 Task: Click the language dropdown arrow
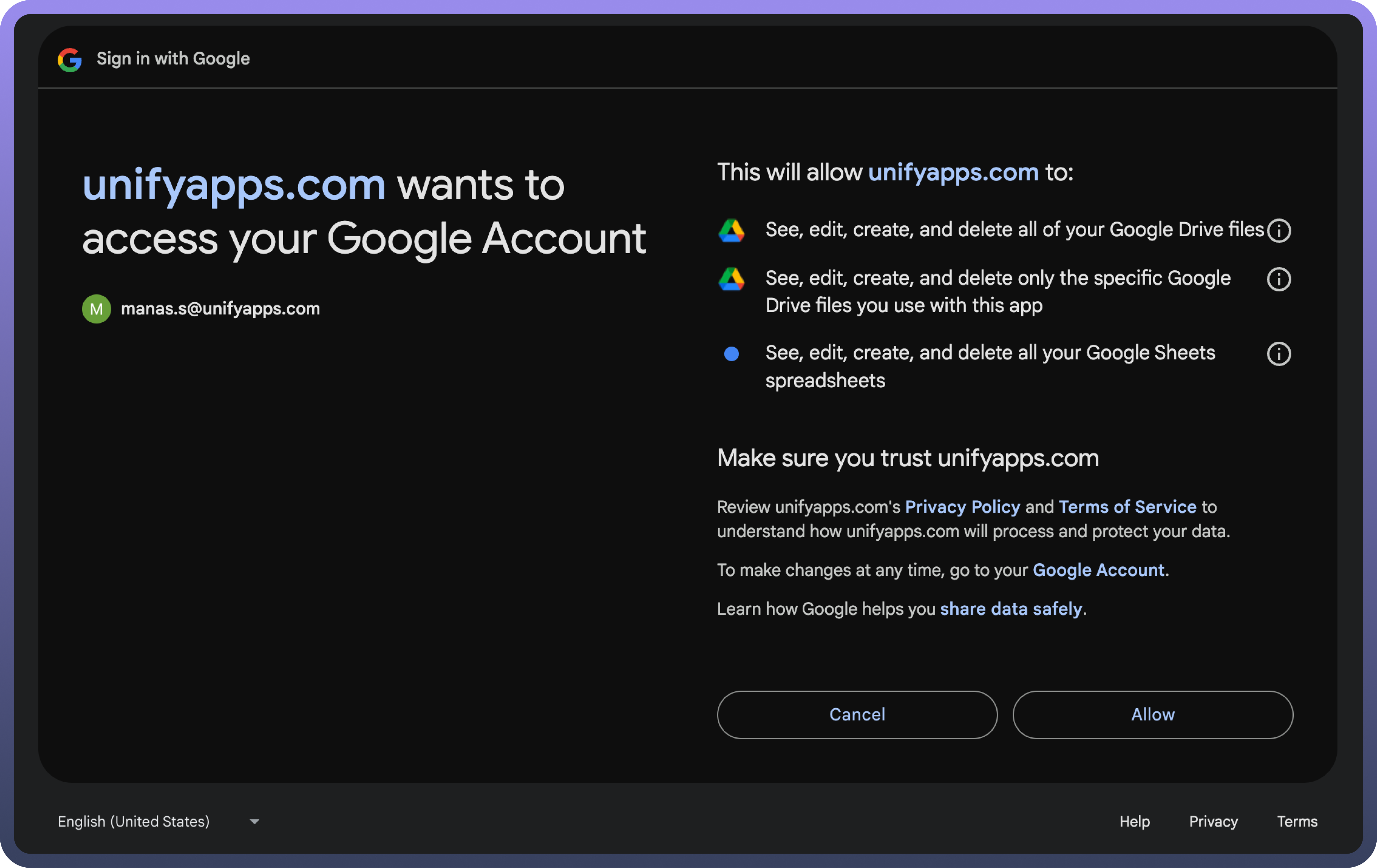pyautogui.click(x=254, y=822)
